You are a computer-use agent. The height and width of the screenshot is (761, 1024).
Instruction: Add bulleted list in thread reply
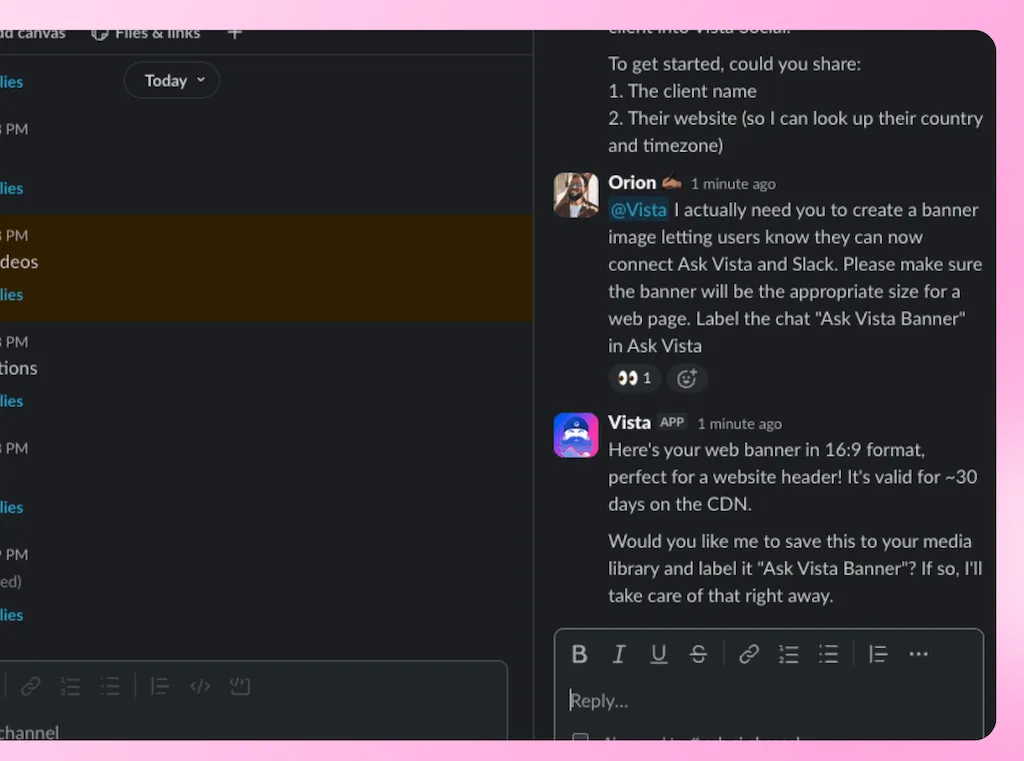point(828,654)
